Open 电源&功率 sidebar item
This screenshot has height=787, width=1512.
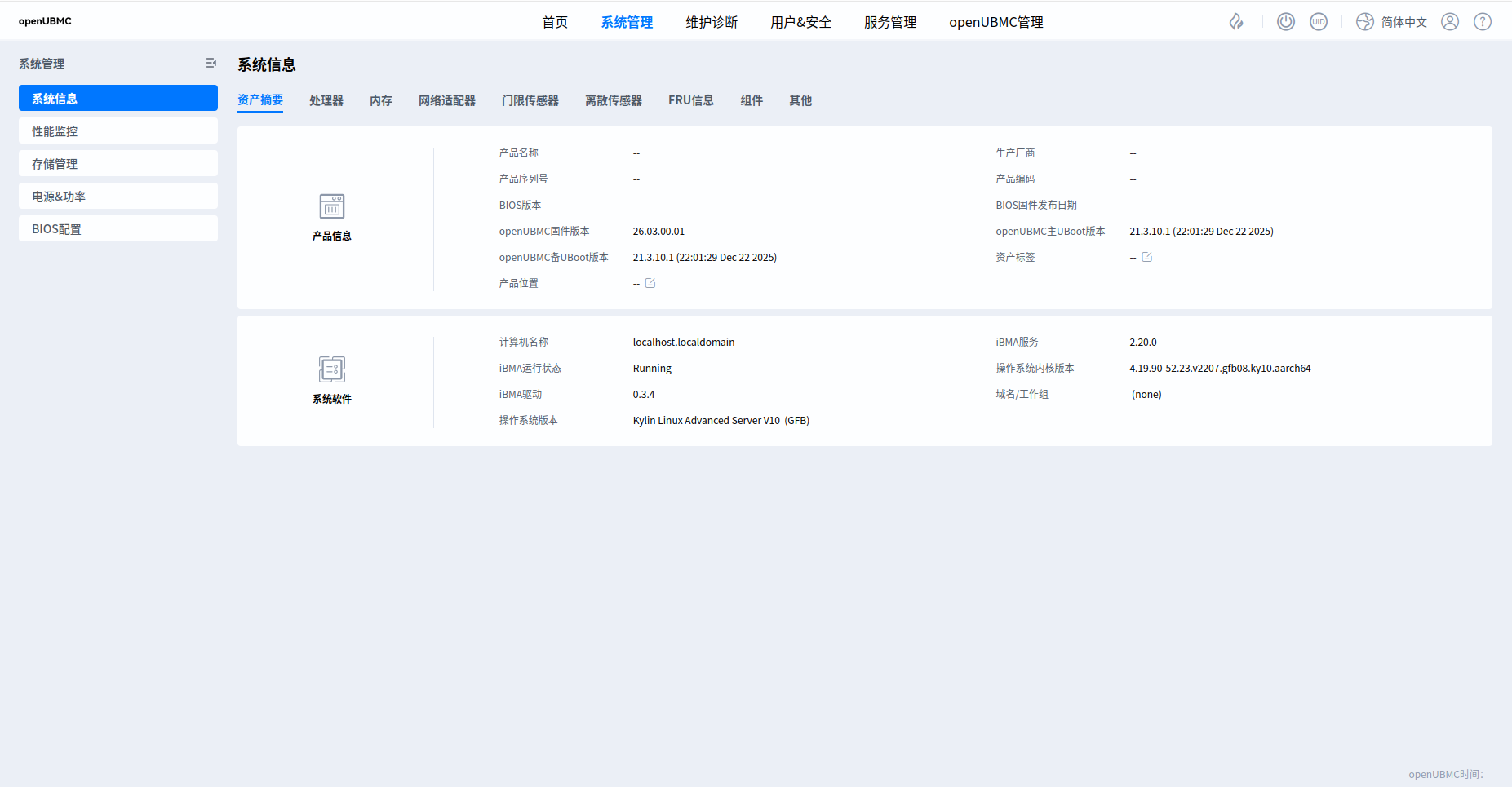click(x=118, y=197)
